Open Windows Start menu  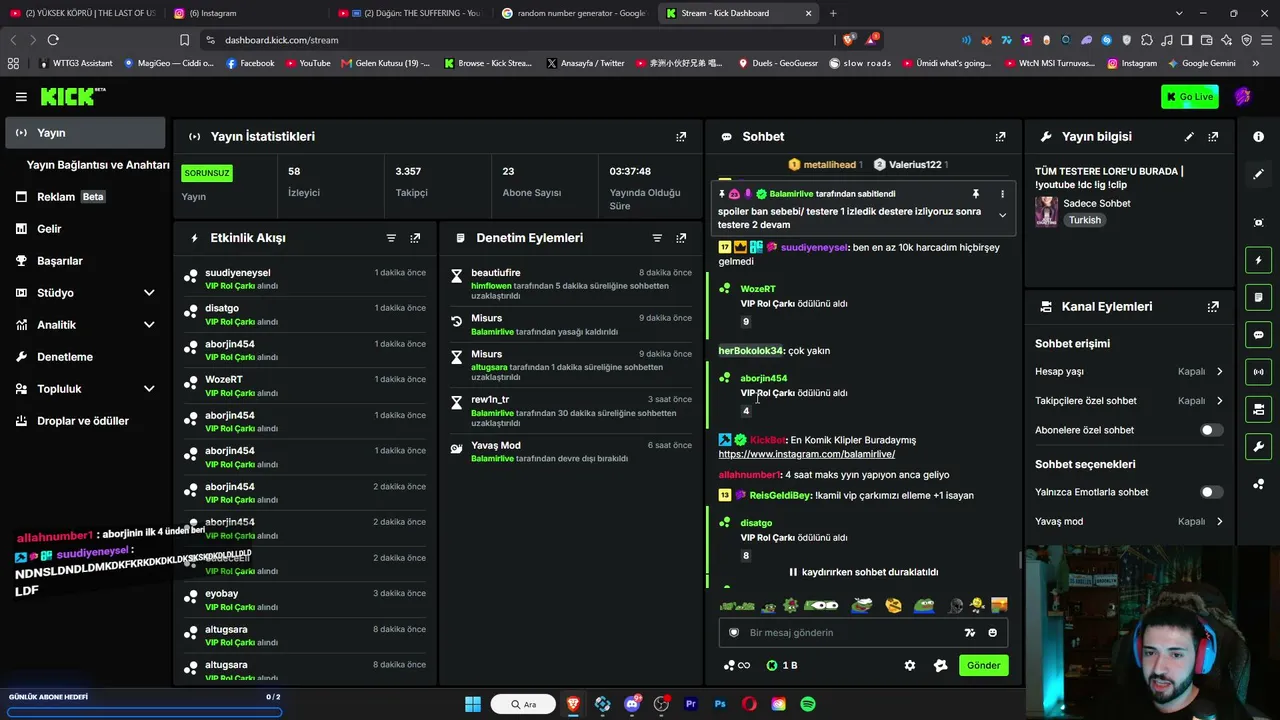473,704
